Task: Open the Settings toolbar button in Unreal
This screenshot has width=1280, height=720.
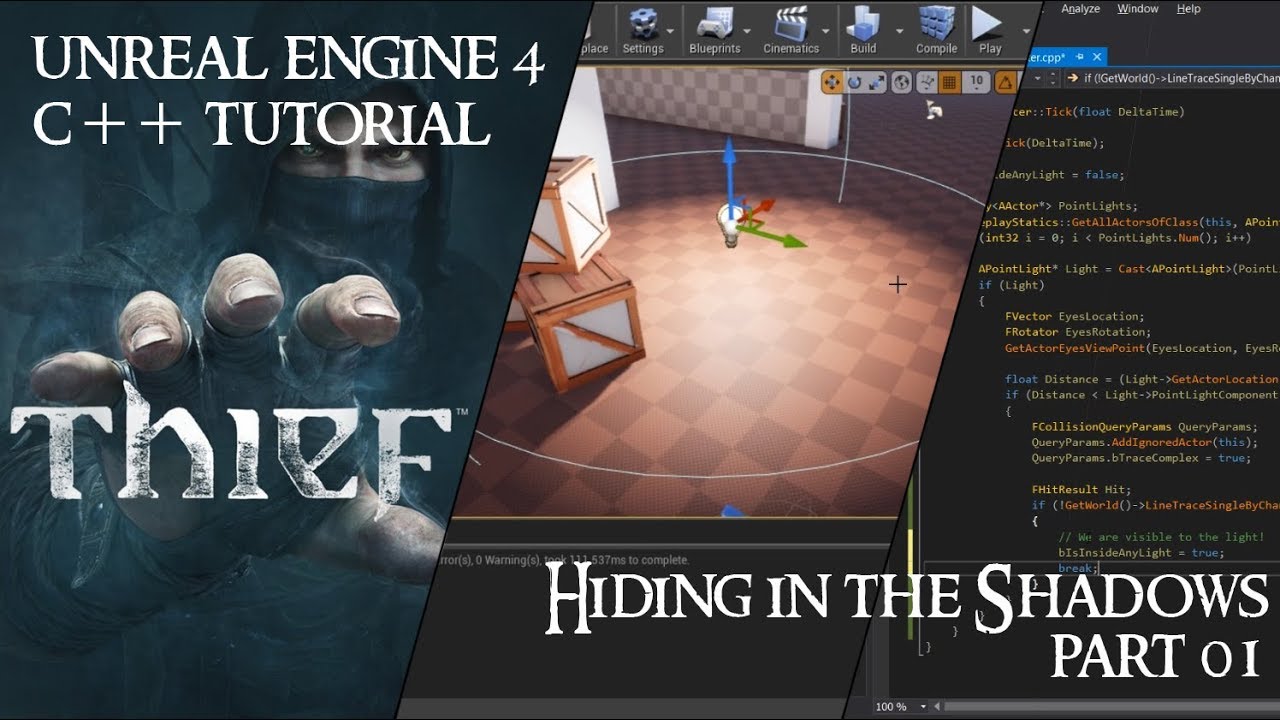Action: [643, 30]
